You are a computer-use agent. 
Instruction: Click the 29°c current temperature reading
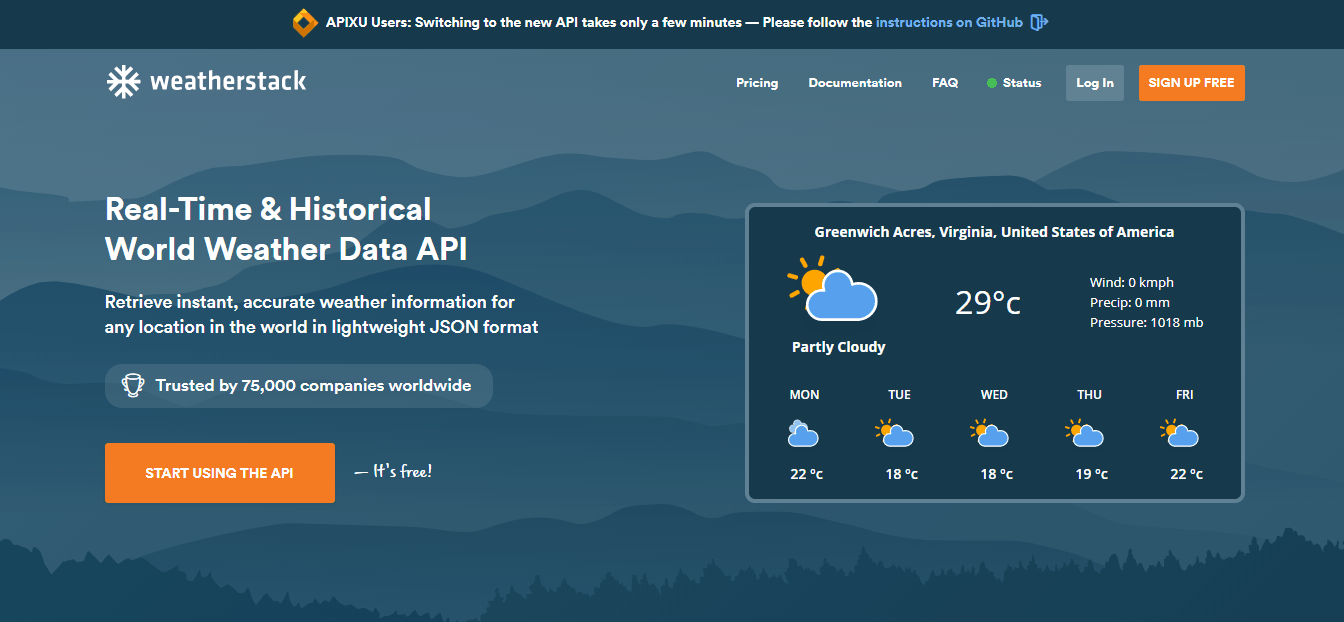(x=987, y=303)
